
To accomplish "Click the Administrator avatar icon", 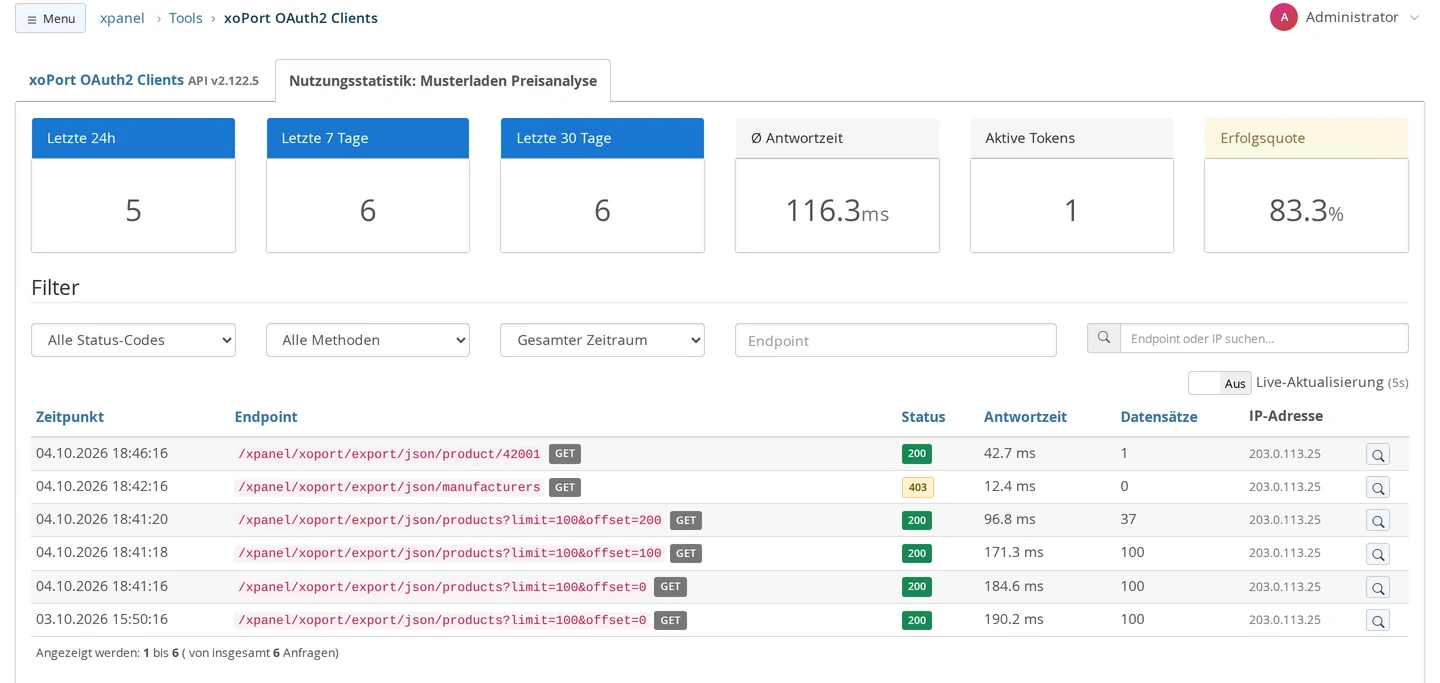I will (x=1284, y=17).
